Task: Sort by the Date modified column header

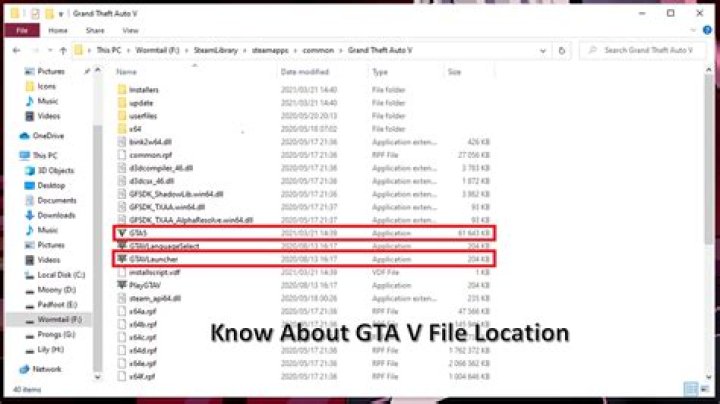Action: (x=304, y=72)
